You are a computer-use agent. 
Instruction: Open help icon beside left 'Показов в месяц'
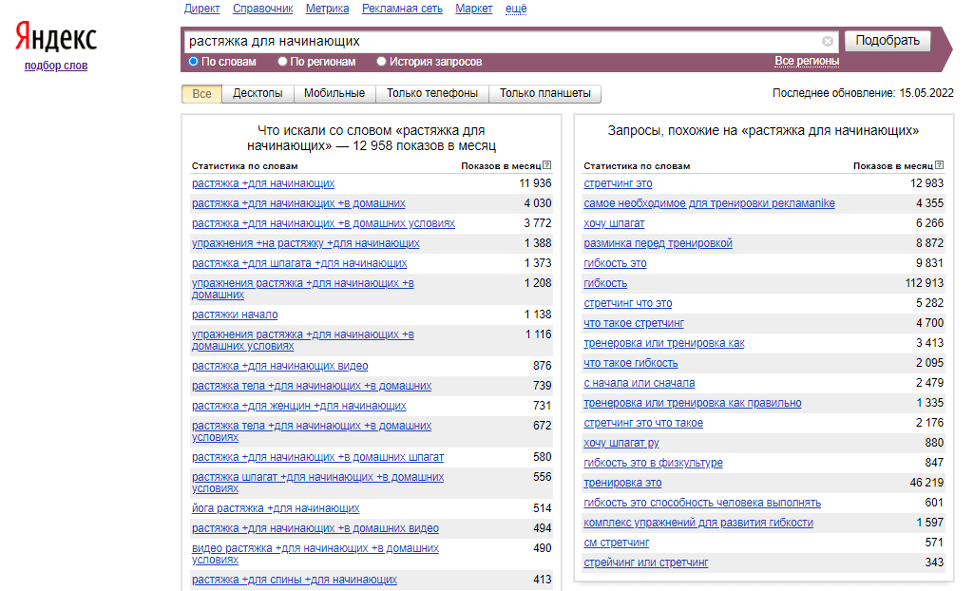547,165
